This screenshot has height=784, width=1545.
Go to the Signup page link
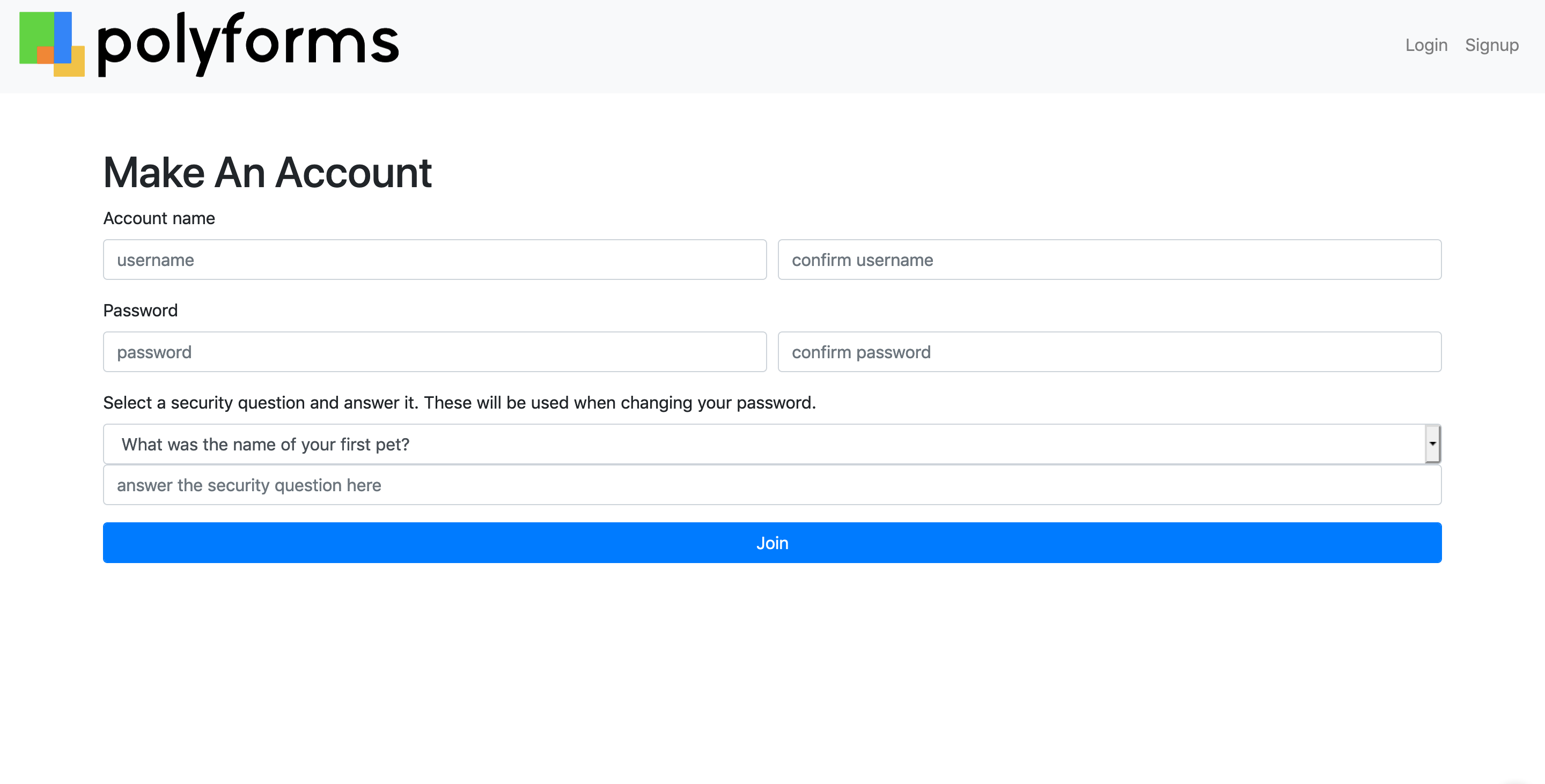point(1491,45)
